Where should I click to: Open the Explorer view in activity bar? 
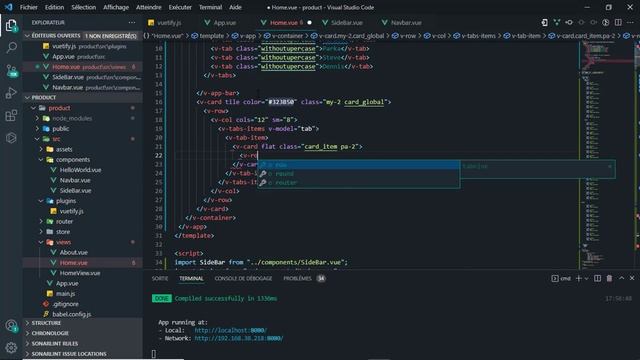pos(11,26)
